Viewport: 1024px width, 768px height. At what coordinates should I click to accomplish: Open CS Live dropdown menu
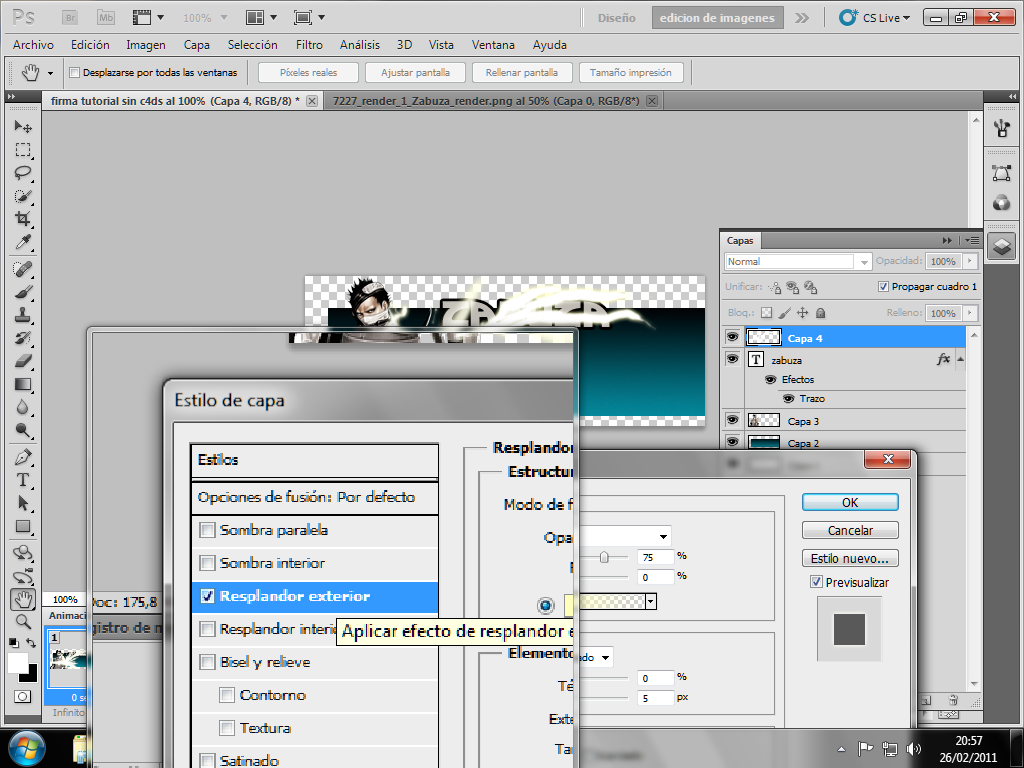pos(875,18)
